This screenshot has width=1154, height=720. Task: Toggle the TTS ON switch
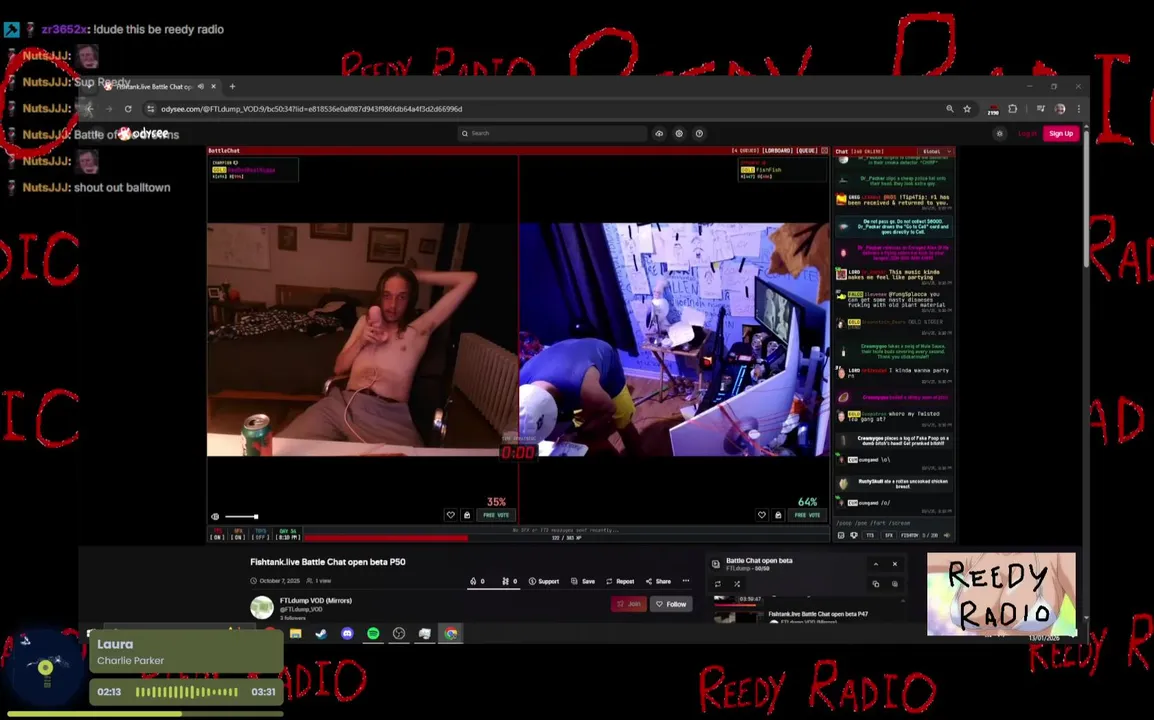click(217, 534)
